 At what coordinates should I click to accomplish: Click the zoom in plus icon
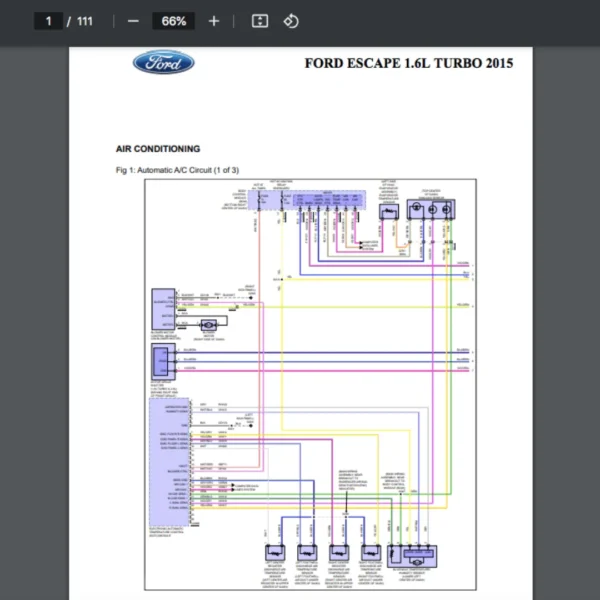click(x=214, y=21)
